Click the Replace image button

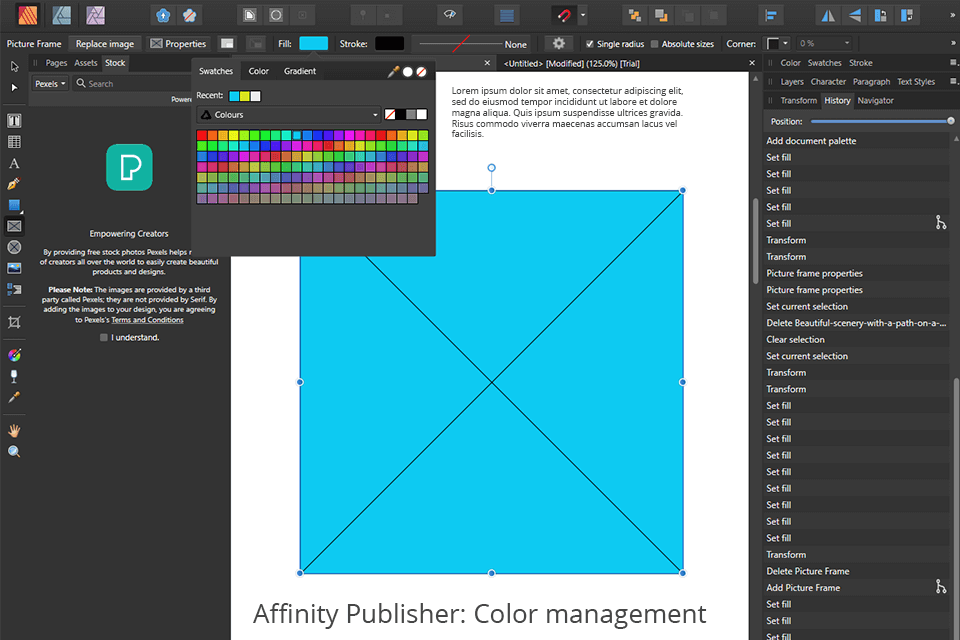click(105, 43)
